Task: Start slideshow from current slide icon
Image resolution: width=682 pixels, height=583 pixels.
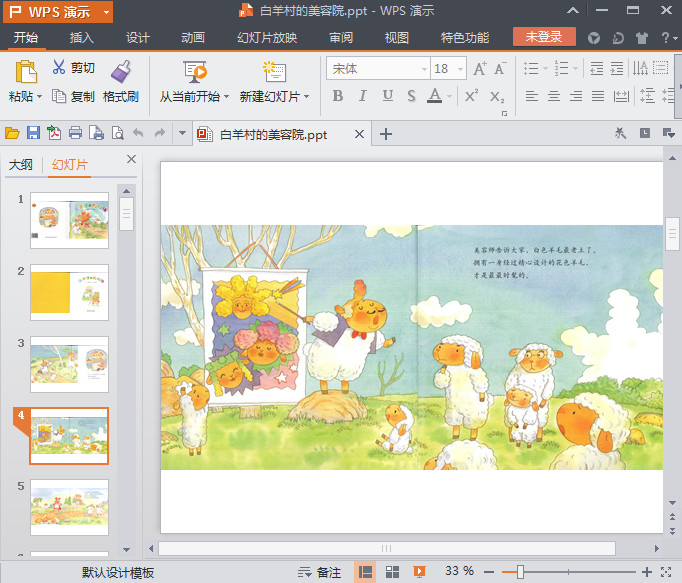Action: tap(194, 71)
